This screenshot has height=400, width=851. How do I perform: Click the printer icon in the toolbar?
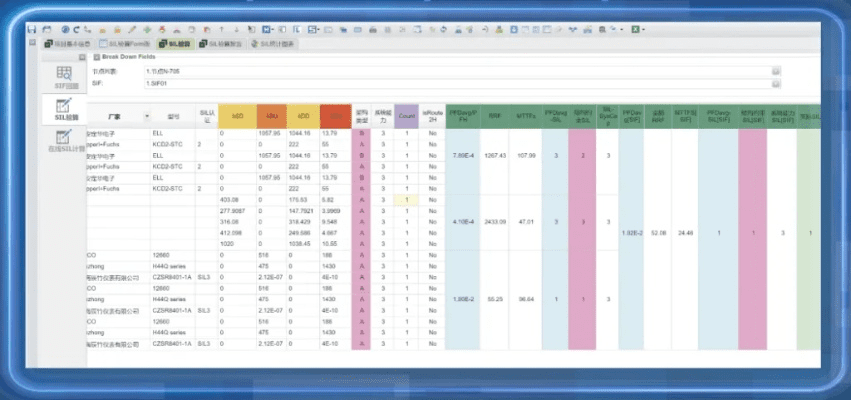tap(373, 31)
